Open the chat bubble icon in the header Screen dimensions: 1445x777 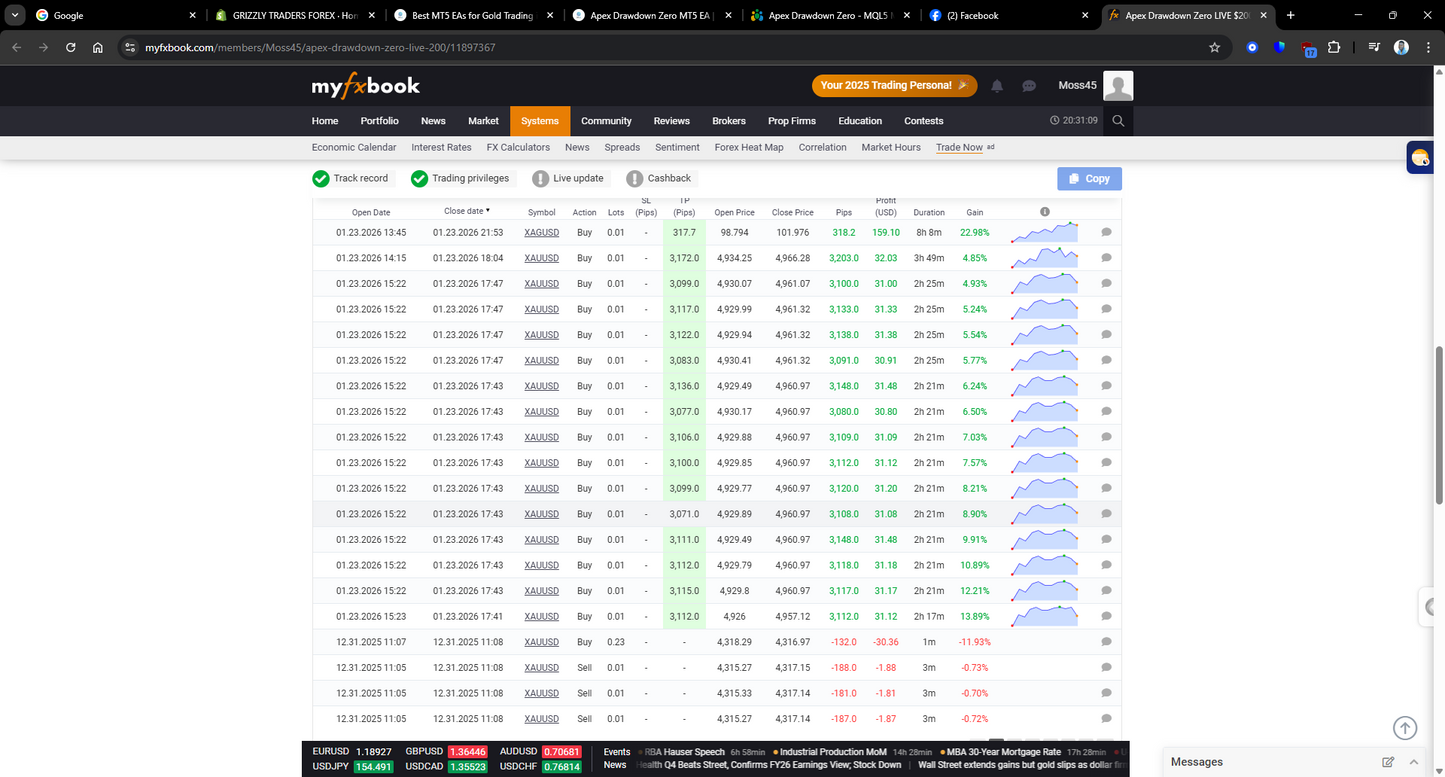[x=1028, y=86]
